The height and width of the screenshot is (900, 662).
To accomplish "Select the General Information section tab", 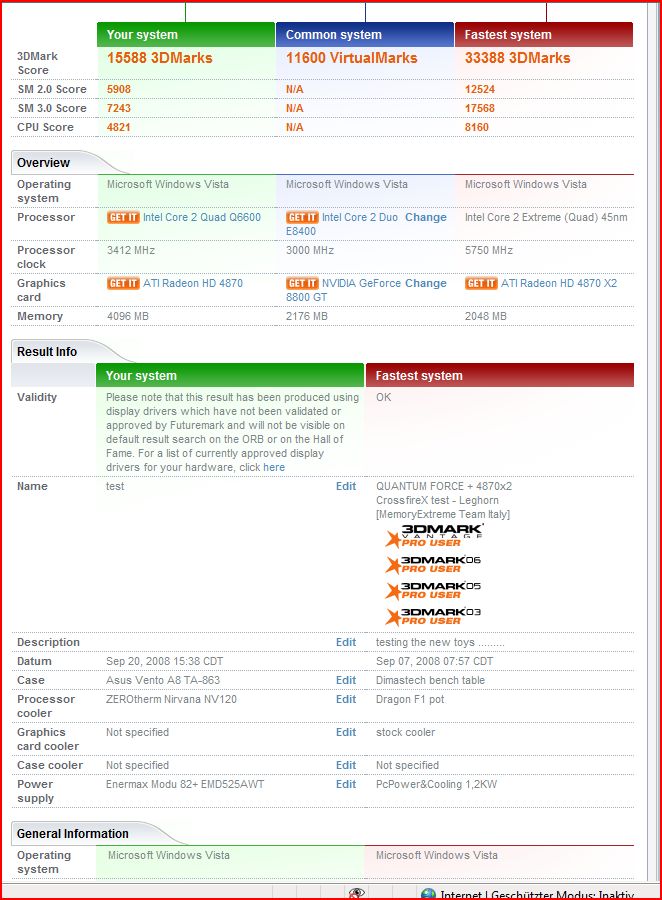I will tap(73, 833).
